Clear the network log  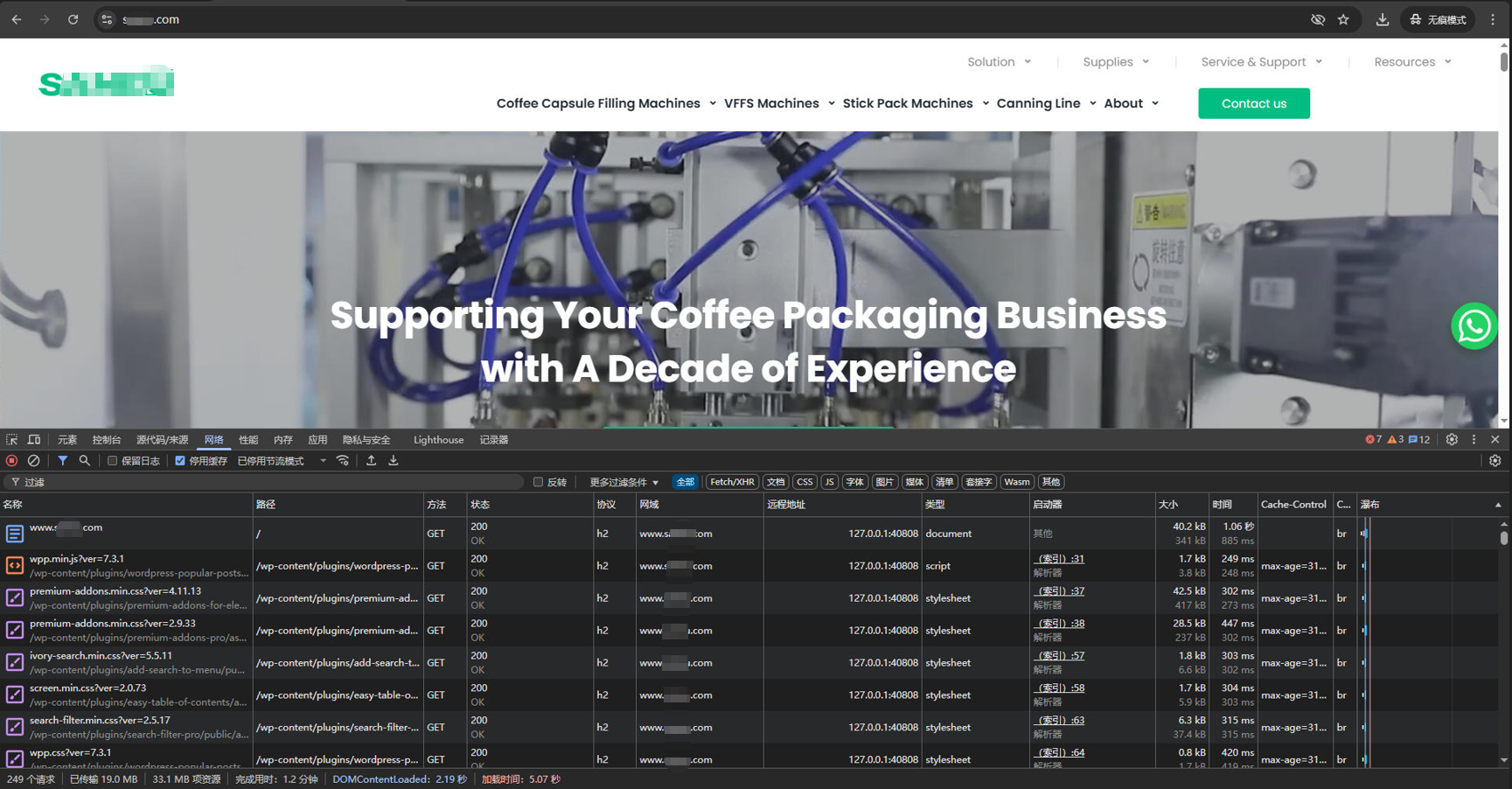33,461
